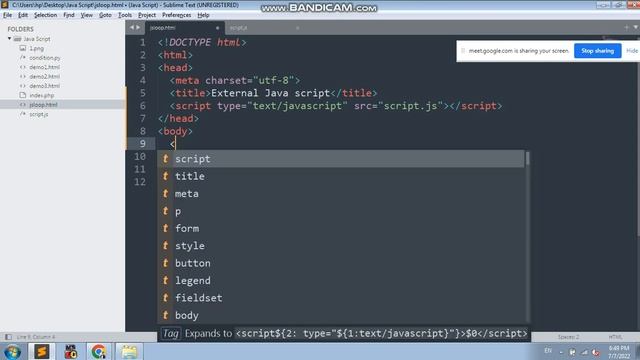Open demo1.html in sidebar
640x360 pixels.
pos(44,67)
